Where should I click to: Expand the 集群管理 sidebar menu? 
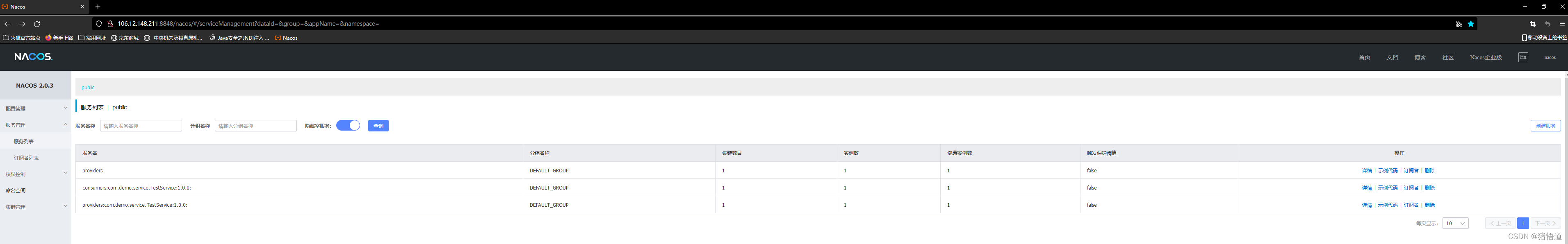pyautogui.click(x=35, y=207)
